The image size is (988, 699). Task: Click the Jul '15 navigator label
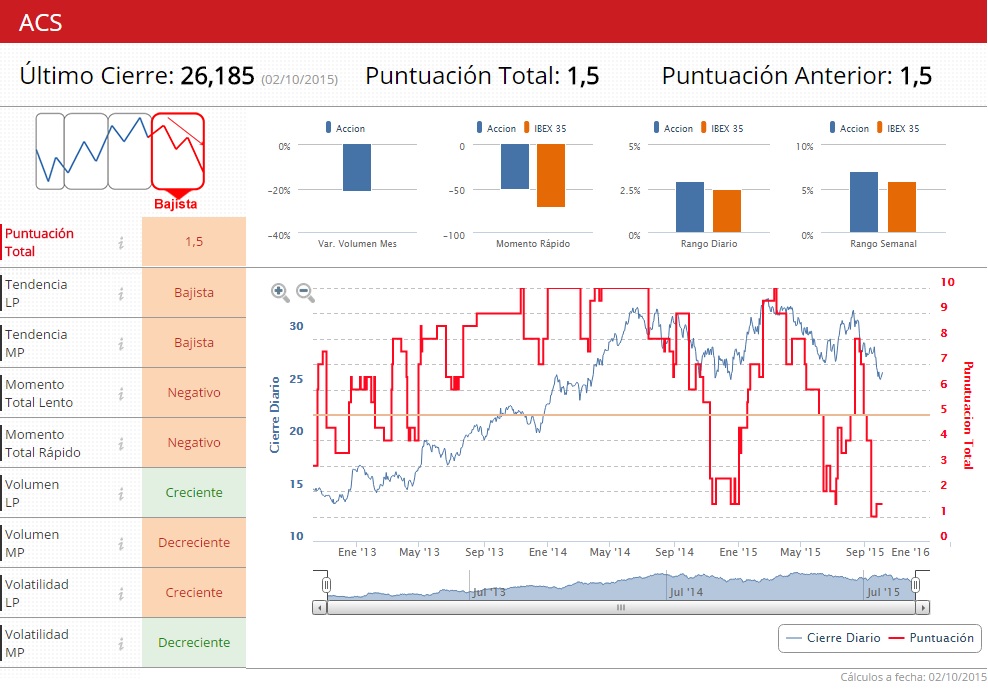pos(883,592)
